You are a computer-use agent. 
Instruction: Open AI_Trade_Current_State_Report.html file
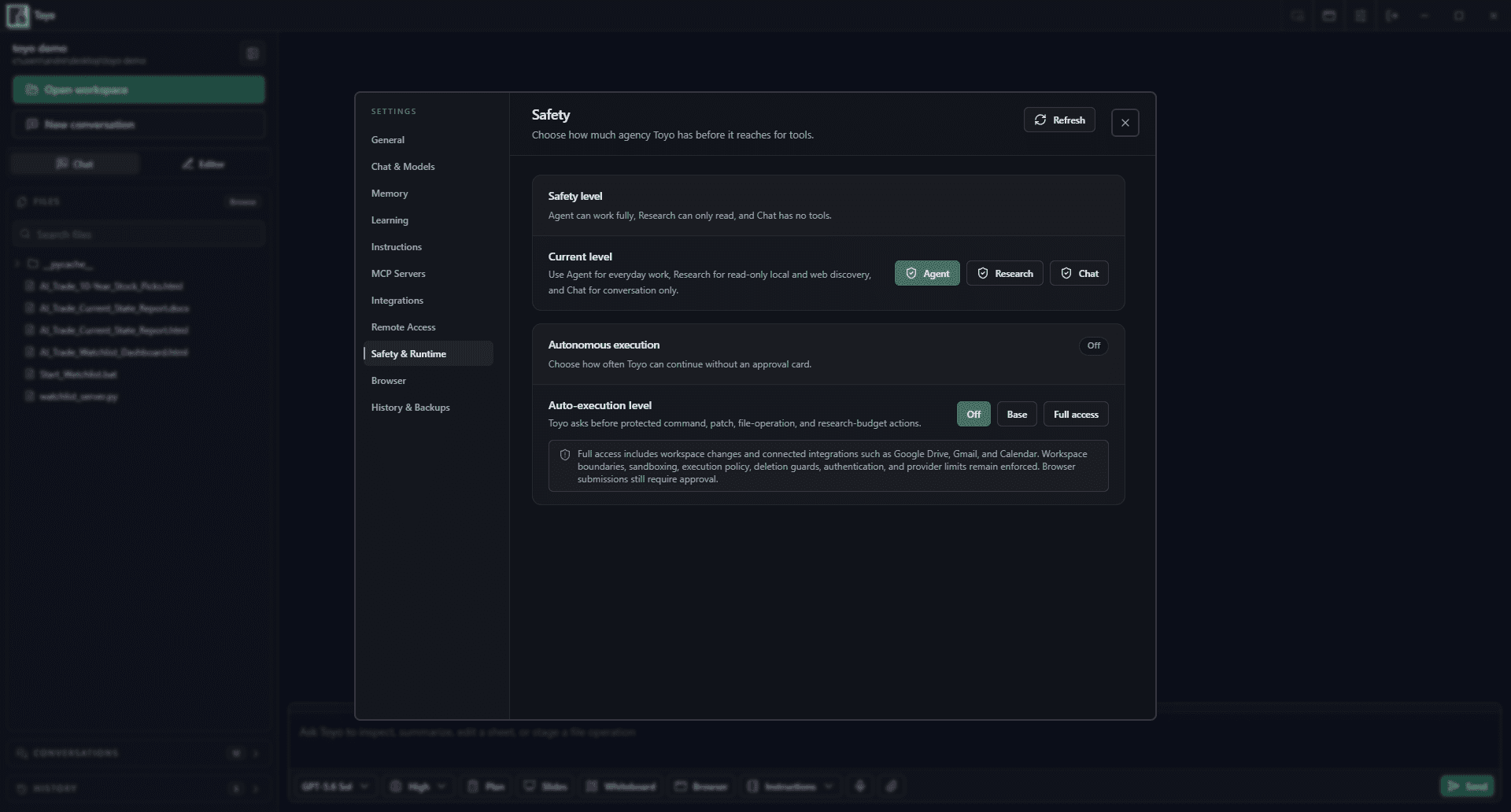tap(114, 330)
